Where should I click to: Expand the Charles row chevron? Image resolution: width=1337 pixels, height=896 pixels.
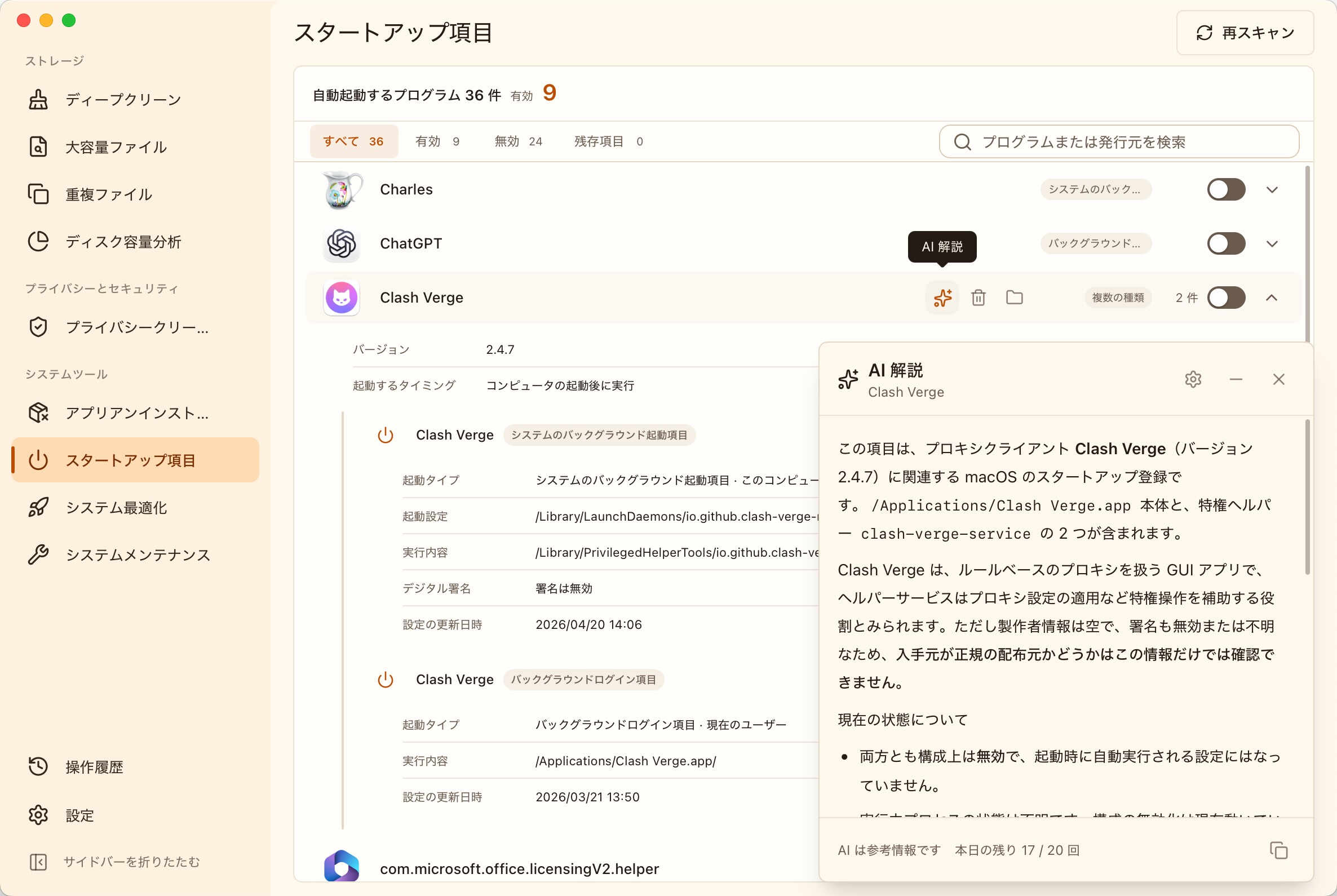tap(1272, 190)
